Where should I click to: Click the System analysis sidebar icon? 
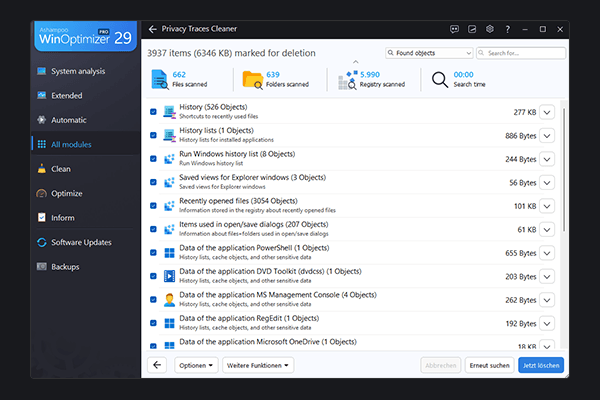[42, 71]
